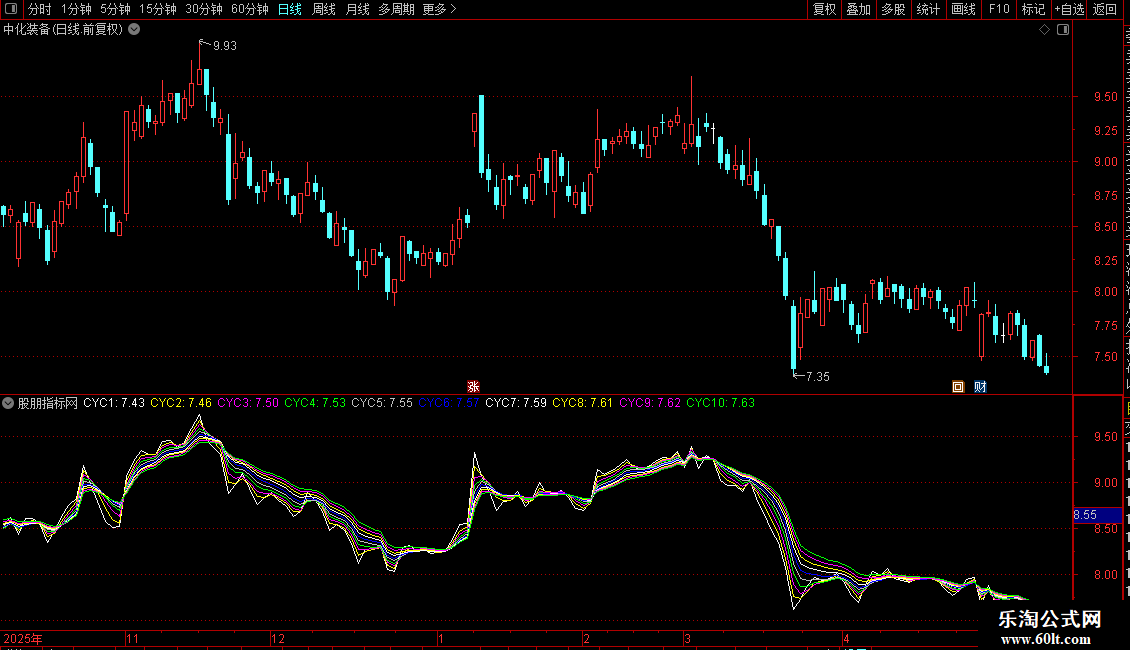This screenshot has width=1130, height=650.
Task: Click the 7.35 low price label
Action: 818,377
